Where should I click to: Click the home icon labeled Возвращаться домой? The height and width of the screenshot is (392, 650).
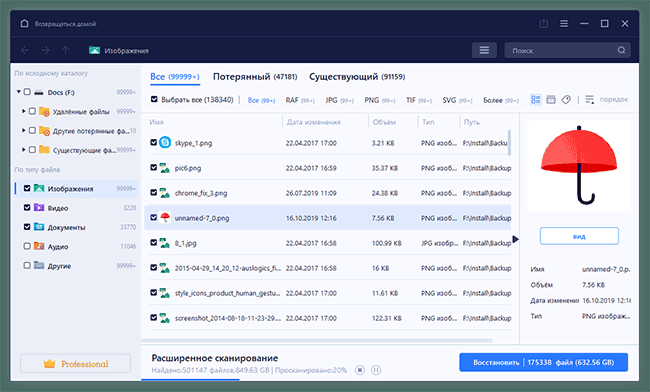click(24, 24)
